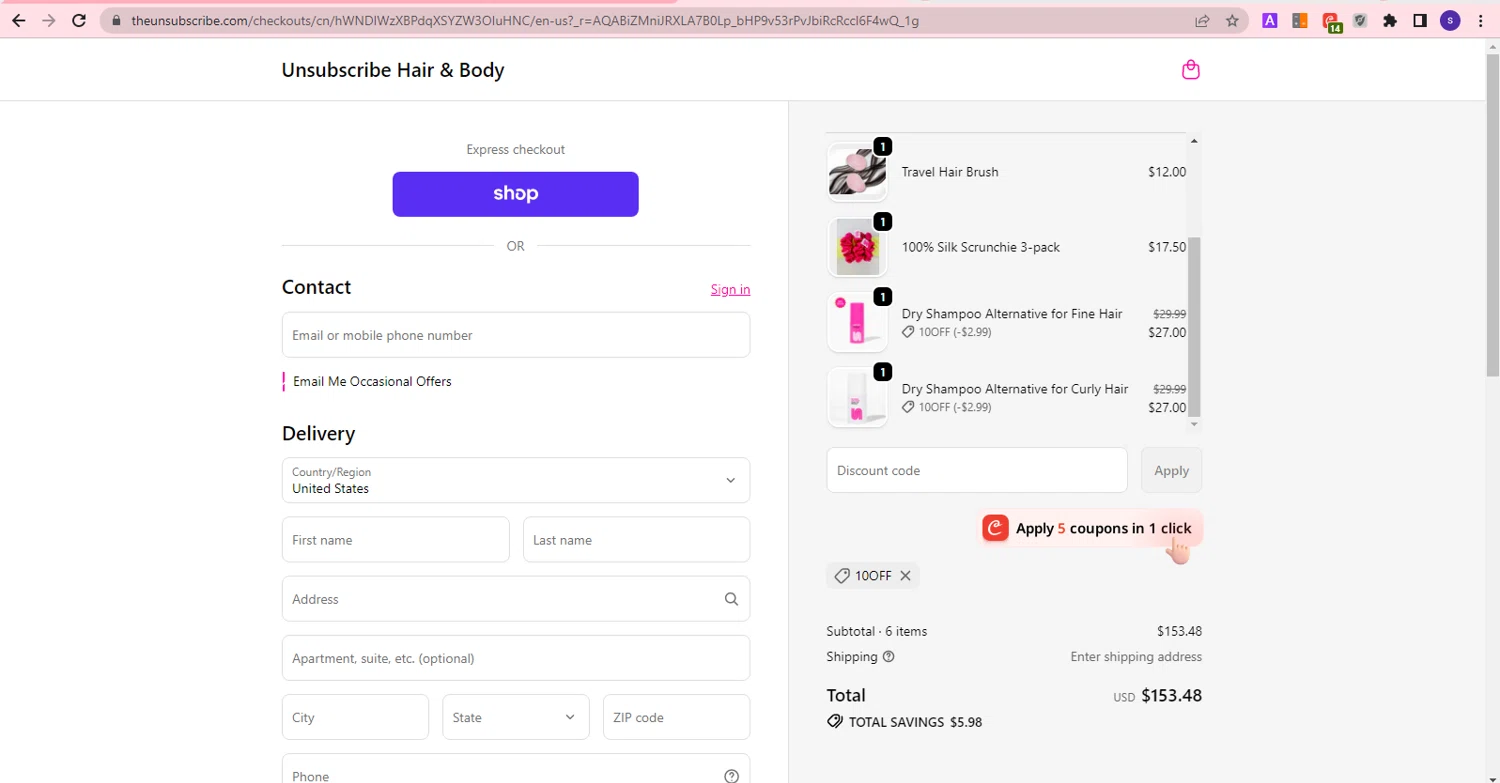Click the address search magnifier icon

[731, 599]
